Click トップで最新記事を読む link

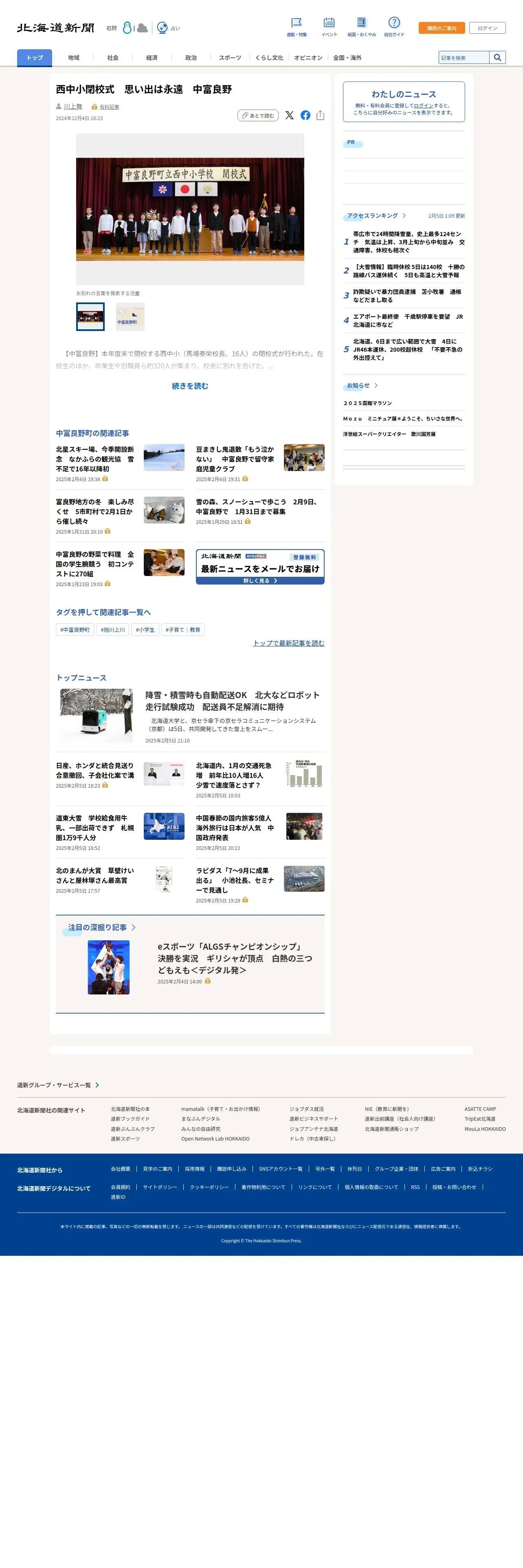tap(289, 643)
